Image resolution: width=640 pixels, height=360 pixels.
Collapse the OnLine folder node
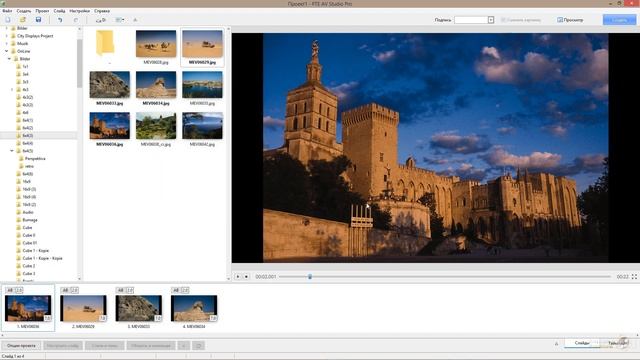(x=6, y=51)
